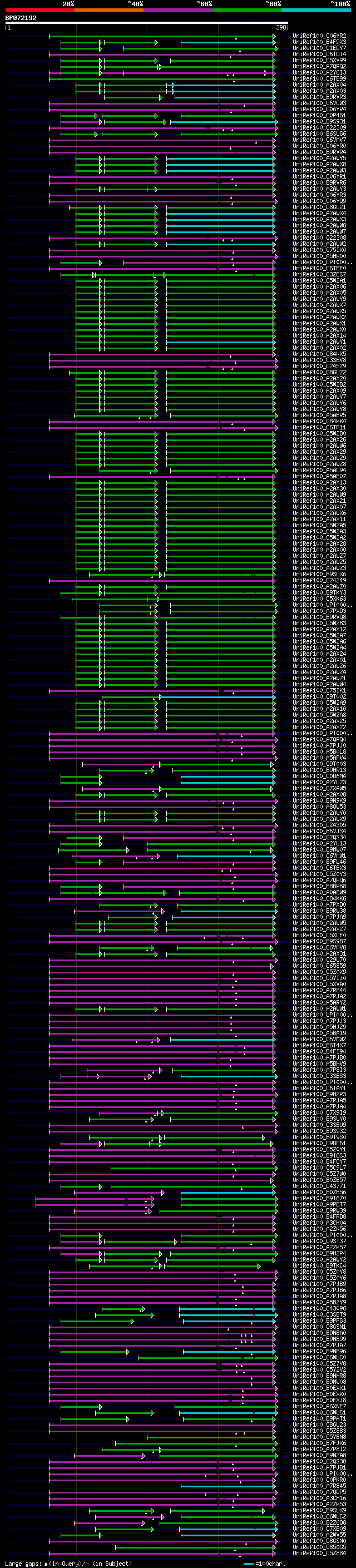The height and width of the screenshot is (1568, 356).
Task: Select the UniRef100_O22309 row label
Action: 319,128
